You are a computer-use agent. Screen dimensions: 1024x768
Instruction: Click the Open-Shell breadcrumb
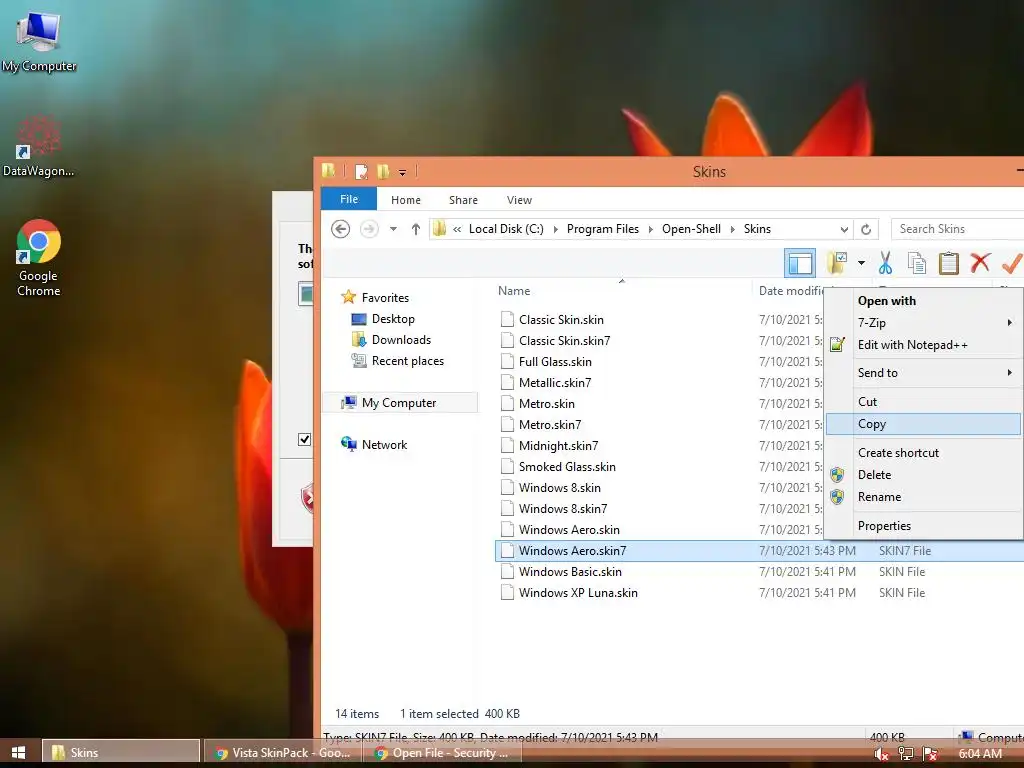coord(691,229)
